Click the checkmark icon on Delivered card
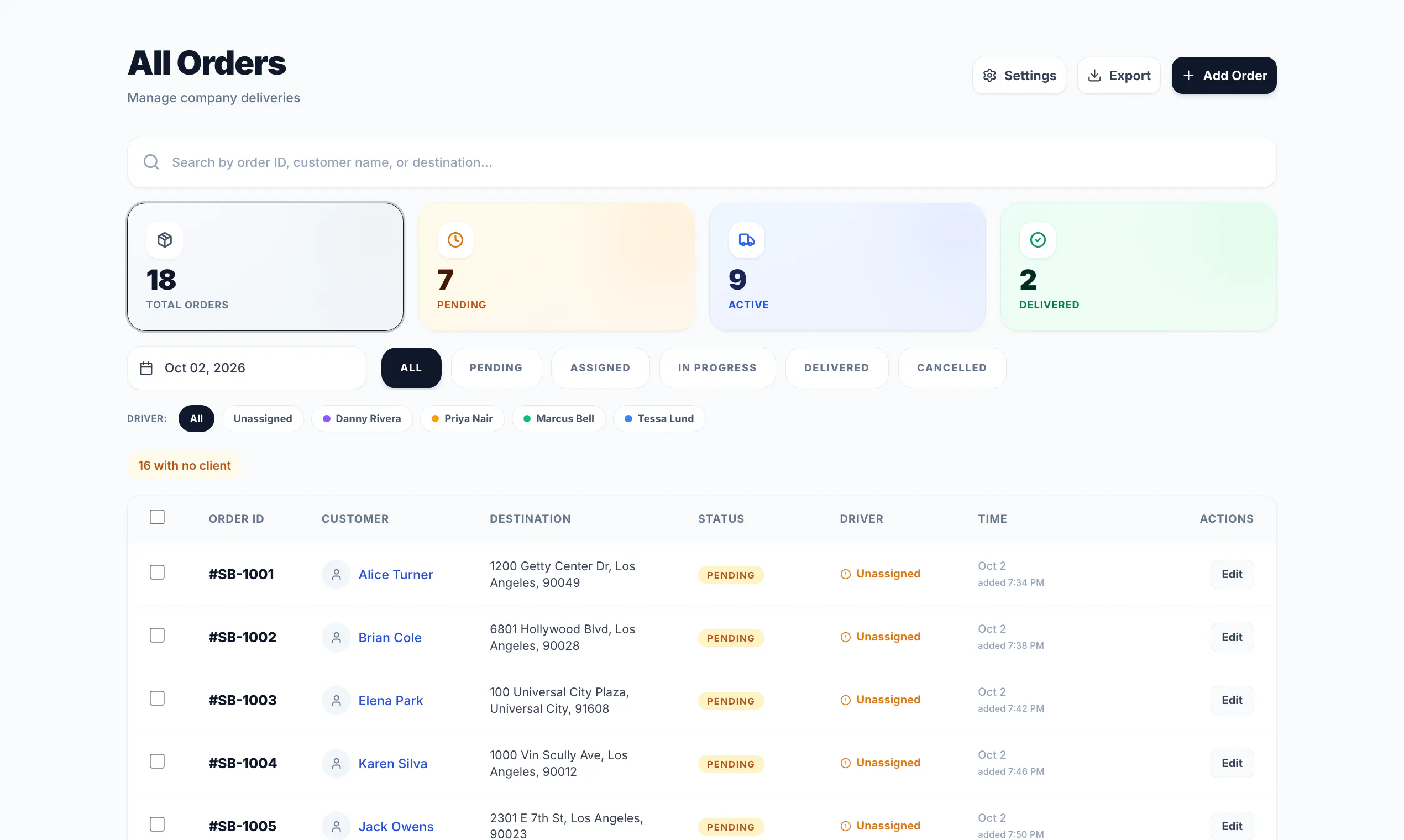1404x840 pixels. [1037, 240]
